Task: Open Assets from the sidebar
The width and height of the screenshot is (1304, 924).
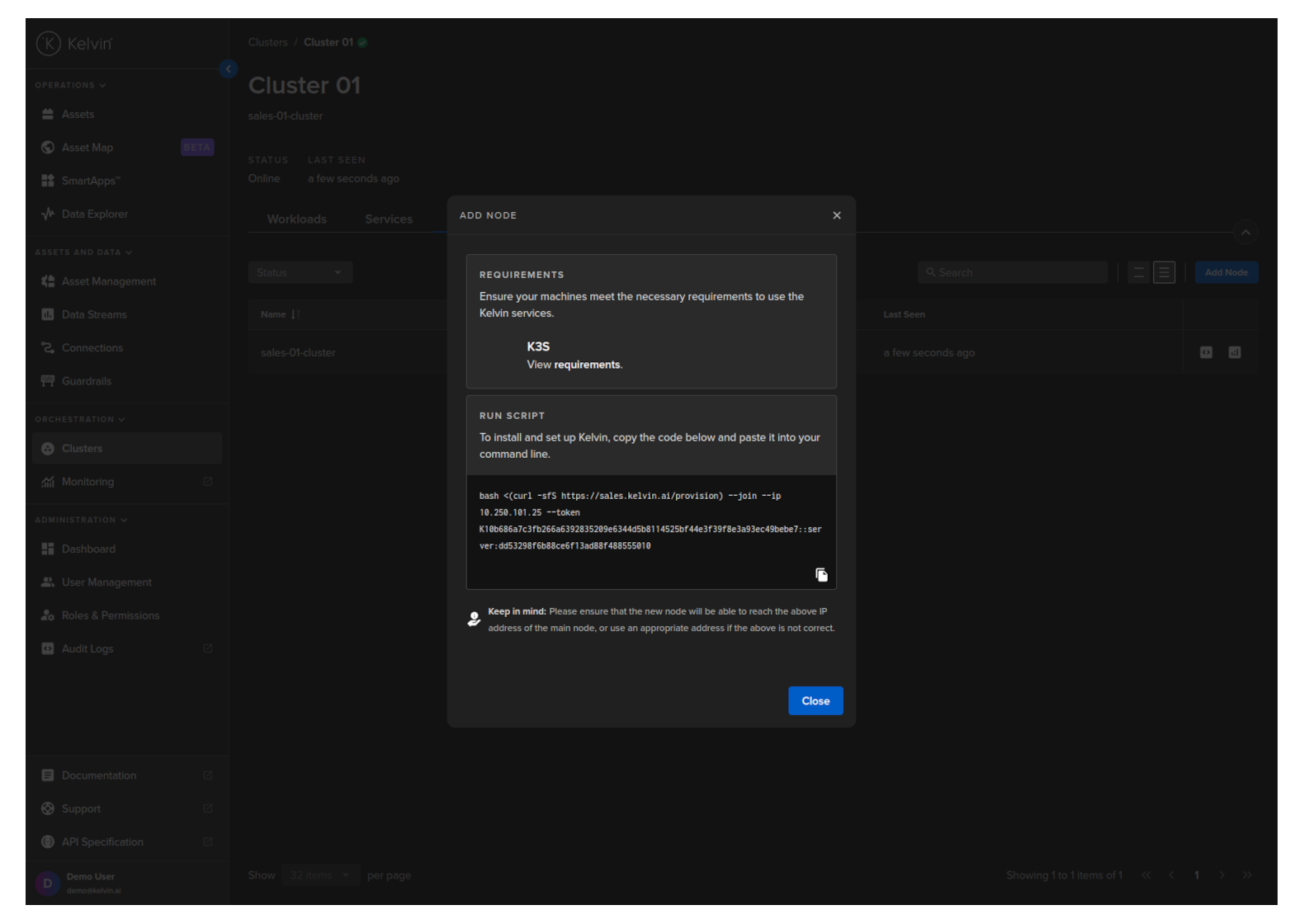Action: click(78, 115)
